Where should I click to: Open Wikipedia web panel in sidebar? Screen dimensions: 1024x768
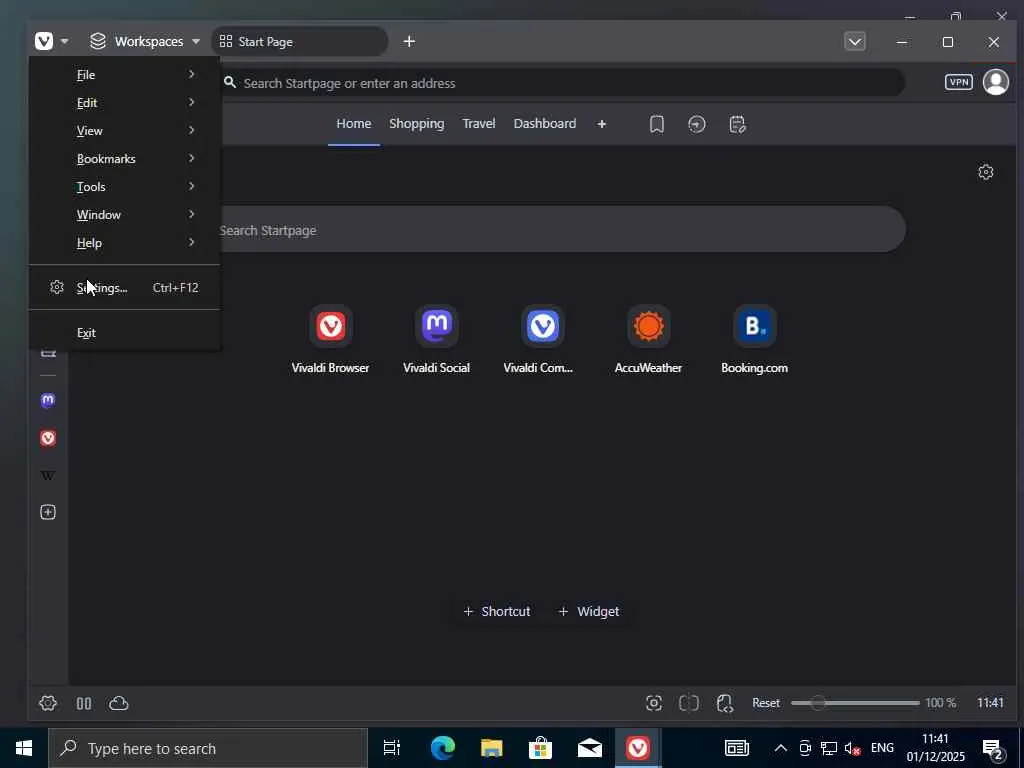[x=48, y=475]
